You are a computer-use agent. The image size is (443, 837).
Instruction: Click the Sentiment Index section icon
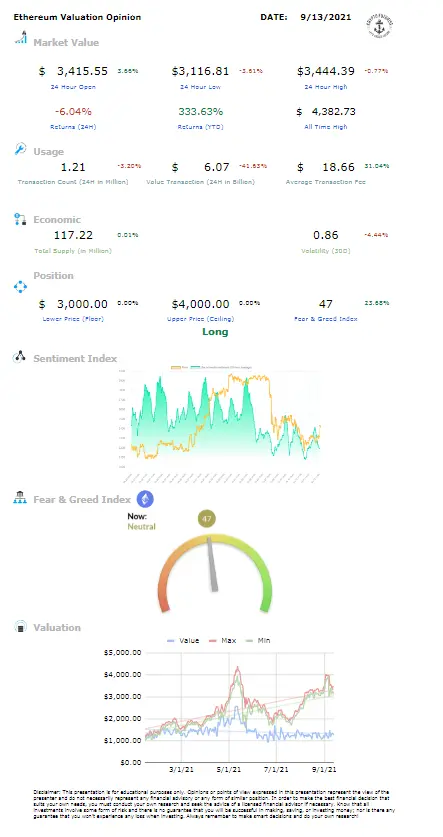click(20, 357)
